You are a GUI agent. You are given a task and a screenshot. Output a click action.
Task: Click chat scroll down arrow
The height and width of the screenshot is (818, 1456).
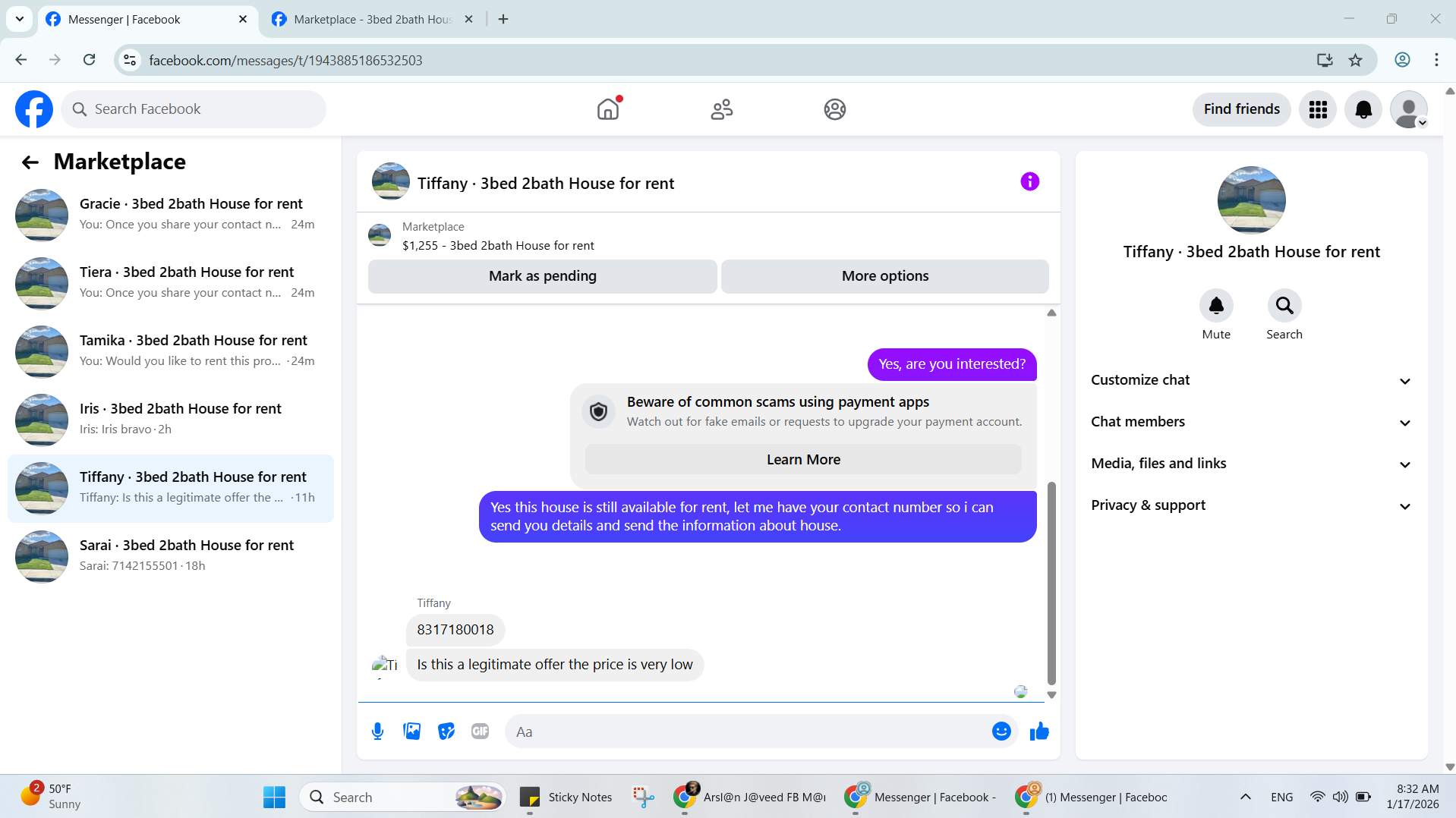click(x=1051, y=694)
